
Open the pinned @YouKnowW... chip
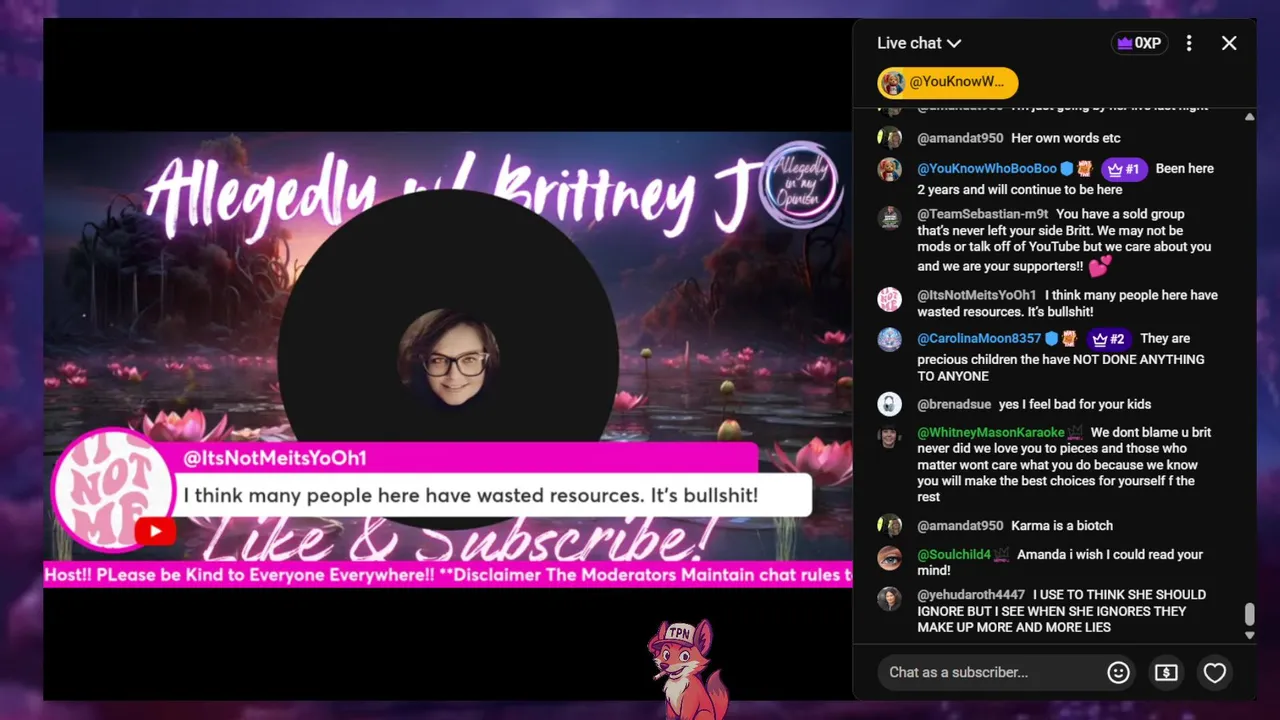pyautogui.click(x=947, y=82)
